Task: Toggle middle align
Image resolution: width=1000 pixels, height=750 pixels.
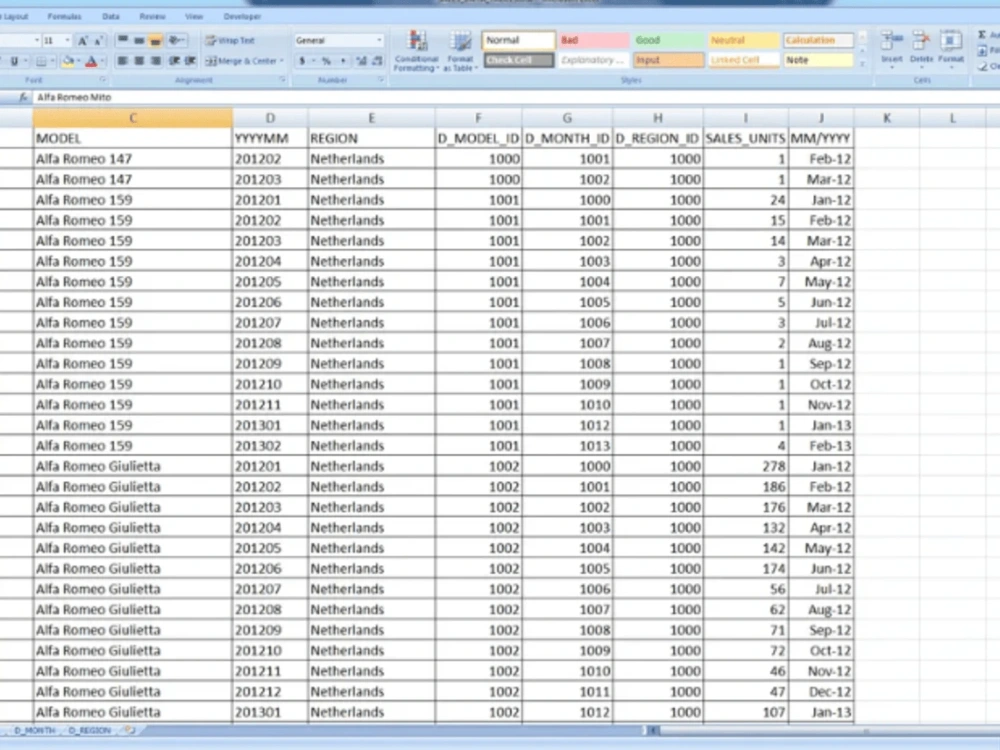Action: click(x=139, y=40)
